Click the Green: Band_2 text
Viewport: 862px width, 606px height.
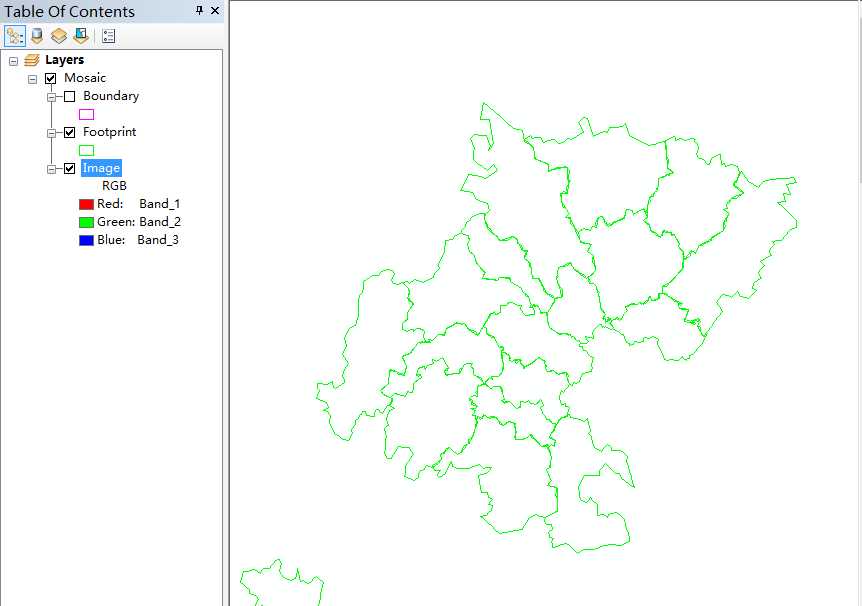[x=139, y=222]
